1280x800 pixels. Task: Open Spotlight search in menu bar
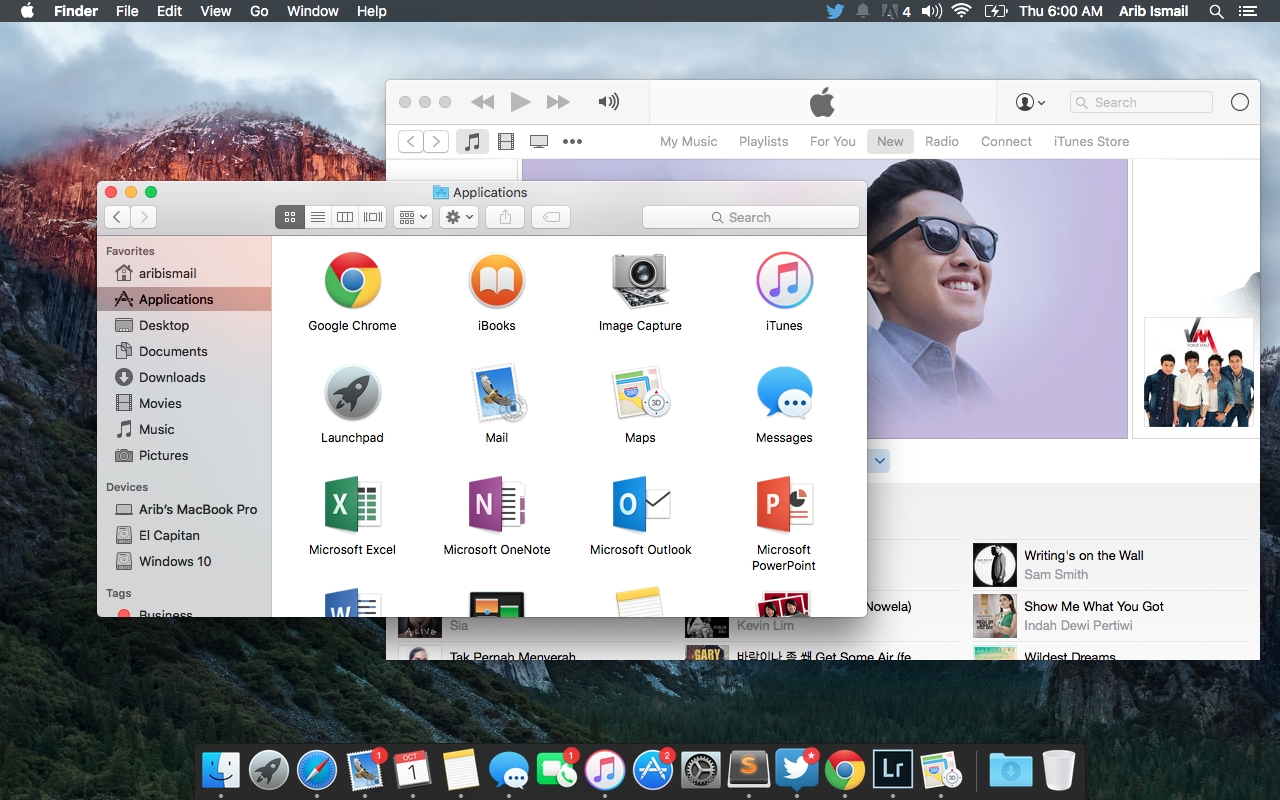pyautogui.click(x=1216, y=11)
